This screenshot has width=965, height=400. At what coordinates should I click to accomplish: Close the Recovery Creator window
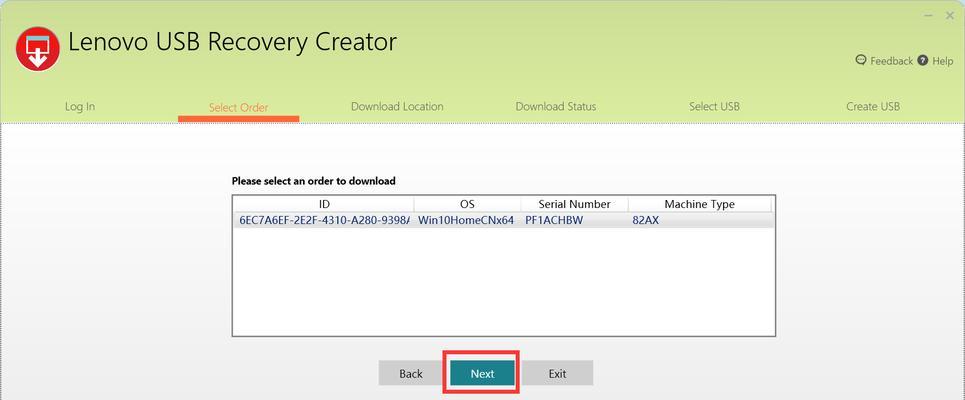pos(950,15)
